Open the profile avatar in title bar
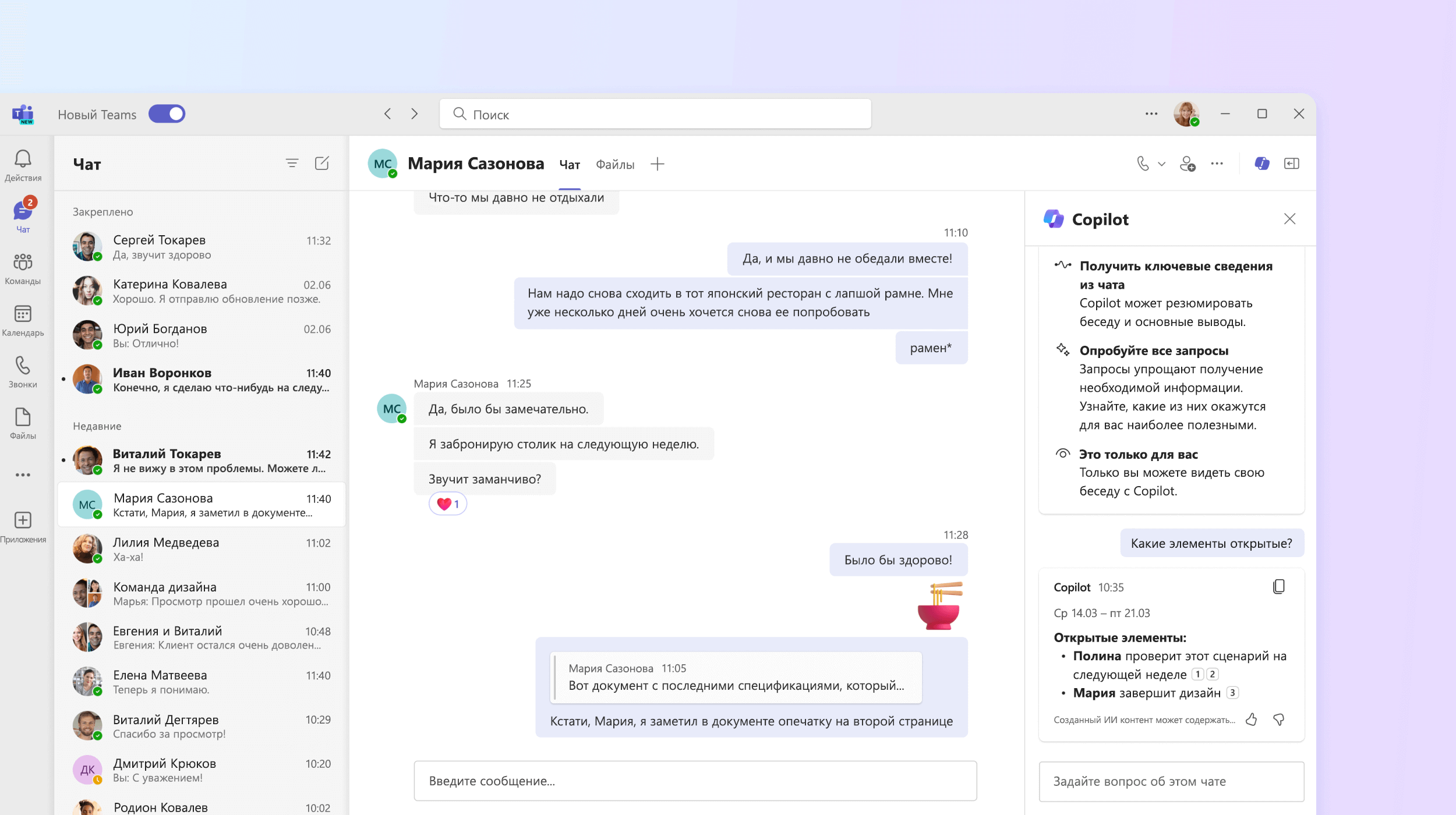Image resolution: width=1456 pixels, height=815 pixels. (1186, 114)
